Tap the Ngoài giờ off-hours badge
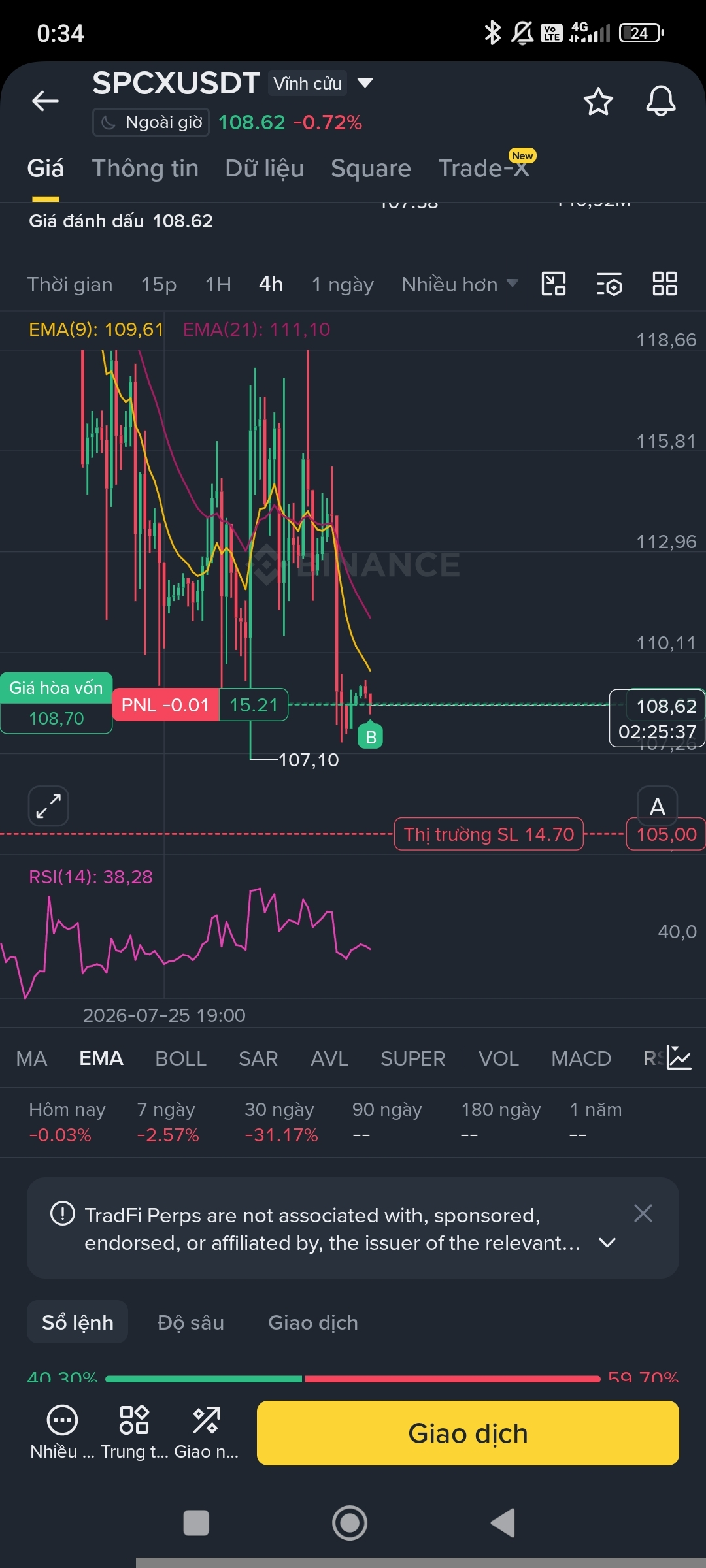 click(x=151, y=122)
